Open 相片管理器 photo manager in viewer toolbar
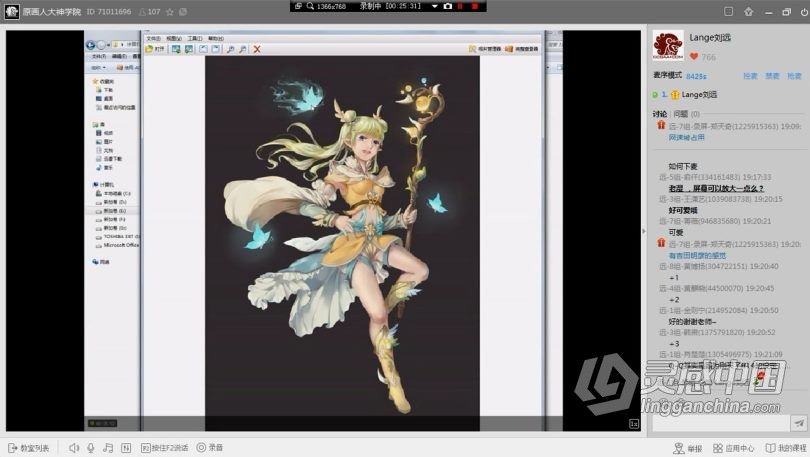 (485, 49)
